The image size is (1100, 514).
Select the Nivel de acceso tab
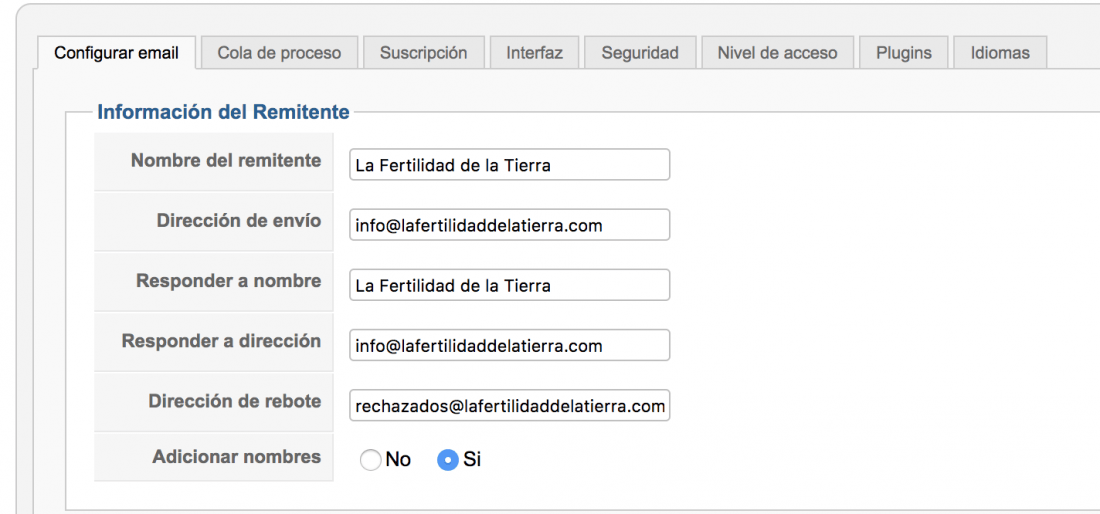(777, 53)
